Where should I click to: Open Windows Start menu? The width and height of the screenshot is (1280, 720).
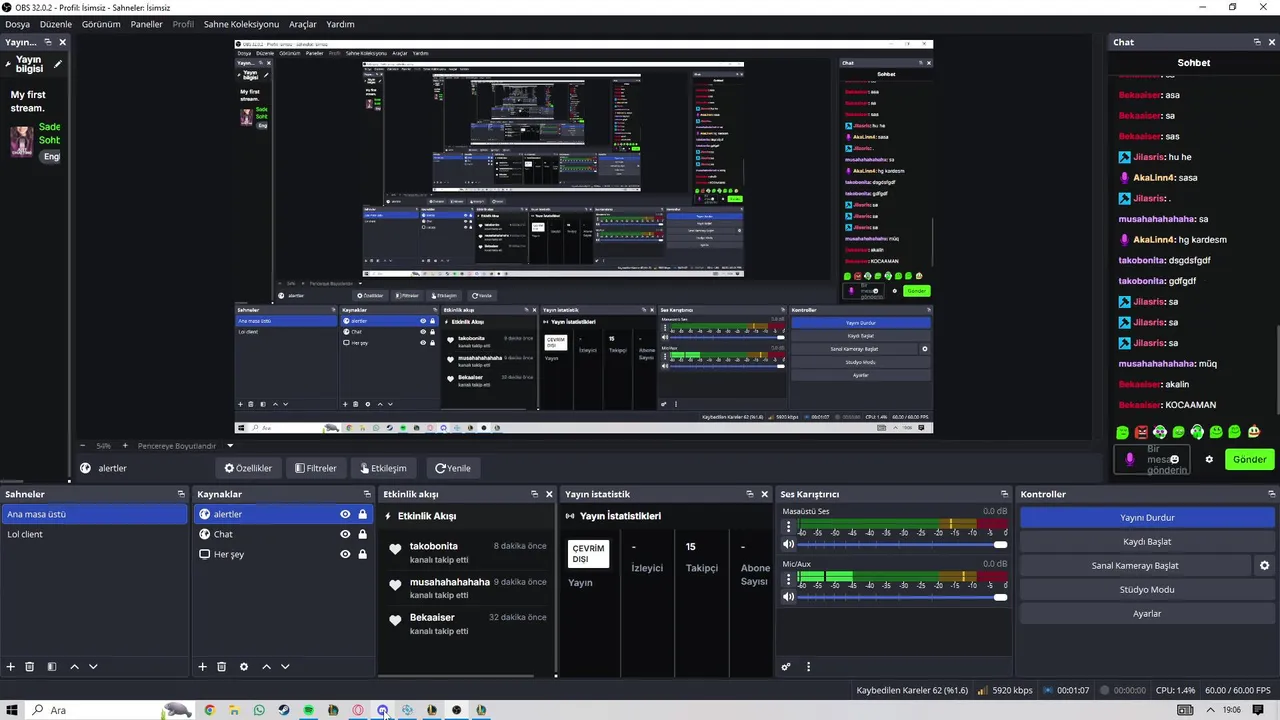coord(12,710)
